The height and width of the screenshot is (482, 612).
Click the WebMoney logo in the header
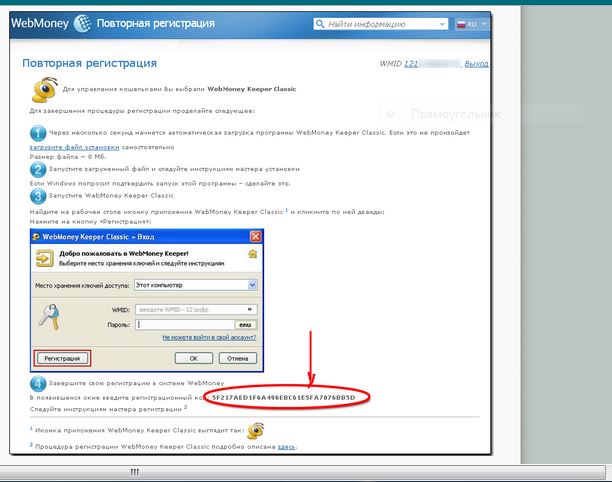[x=40, y=23]
